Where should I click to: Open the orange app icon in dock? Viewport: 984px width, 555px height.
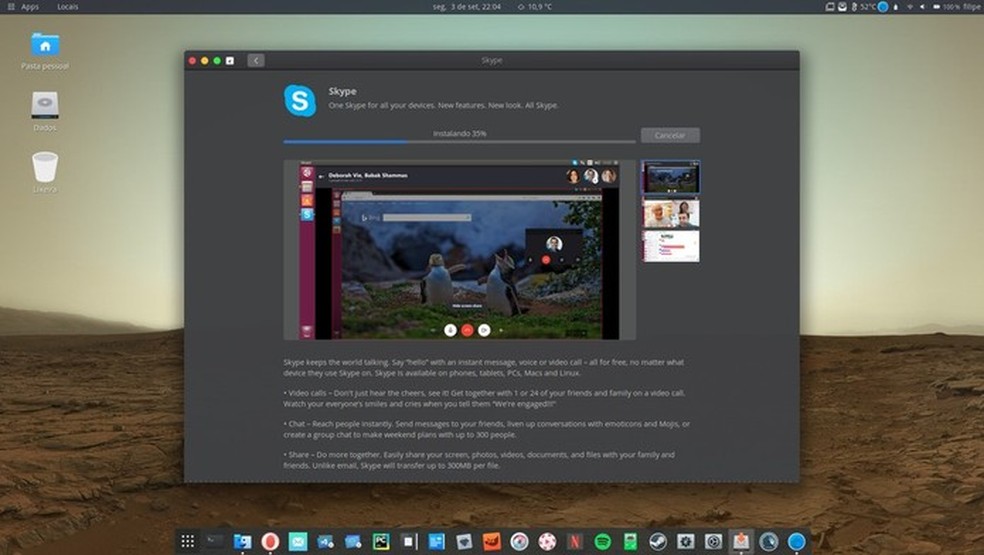[491, 541]
